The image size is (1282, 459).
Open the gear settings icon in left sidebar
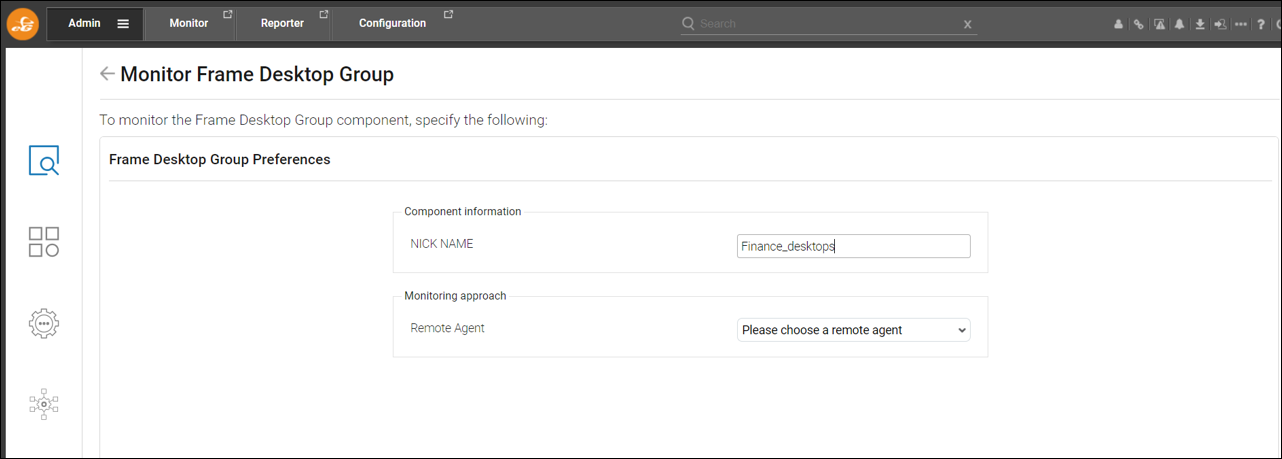click(x=44, y=323)
